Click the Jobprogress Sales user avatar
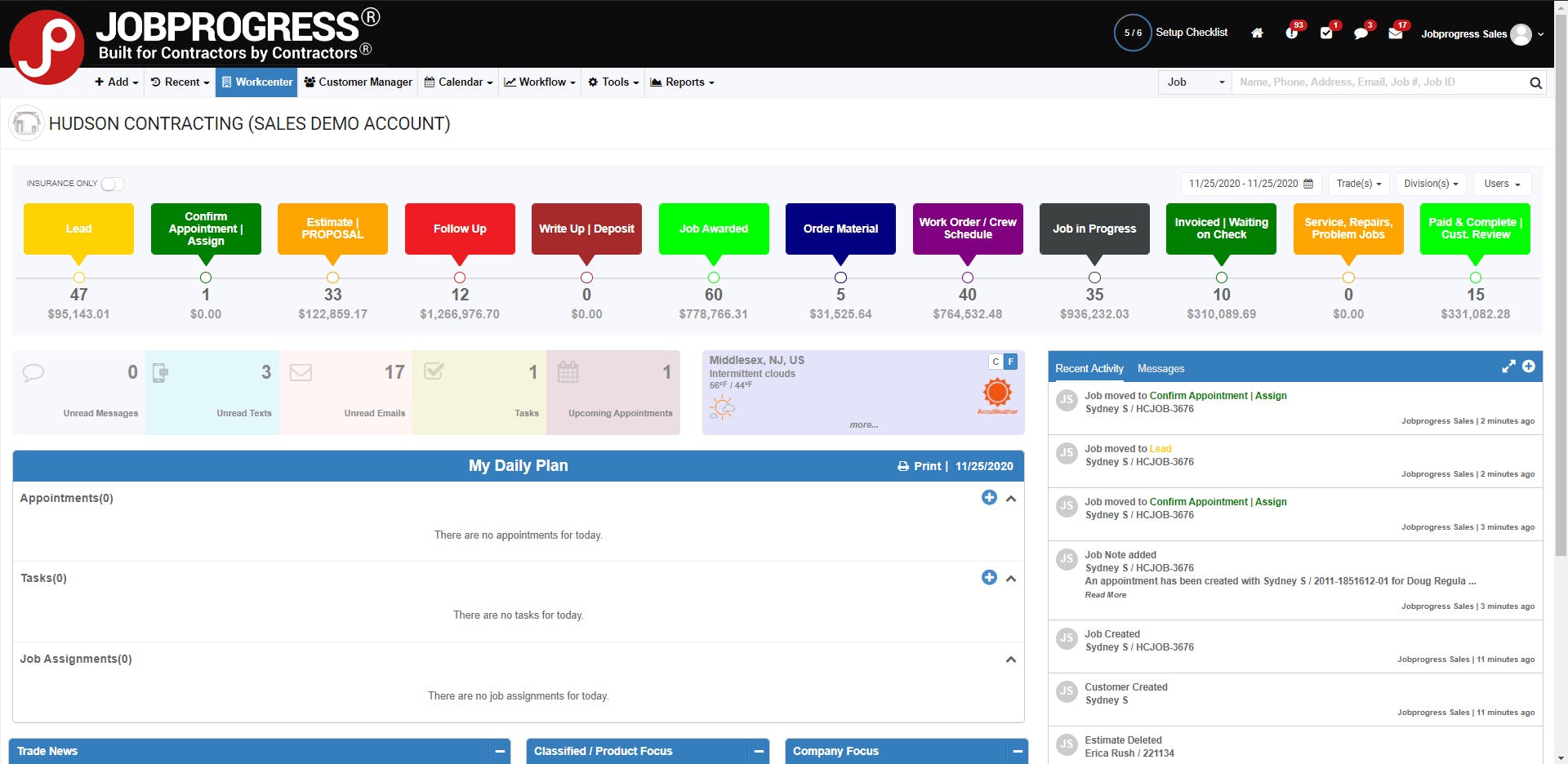Image resolution: width=1568 pixels, height=764 pixels. coord(1521,34)
